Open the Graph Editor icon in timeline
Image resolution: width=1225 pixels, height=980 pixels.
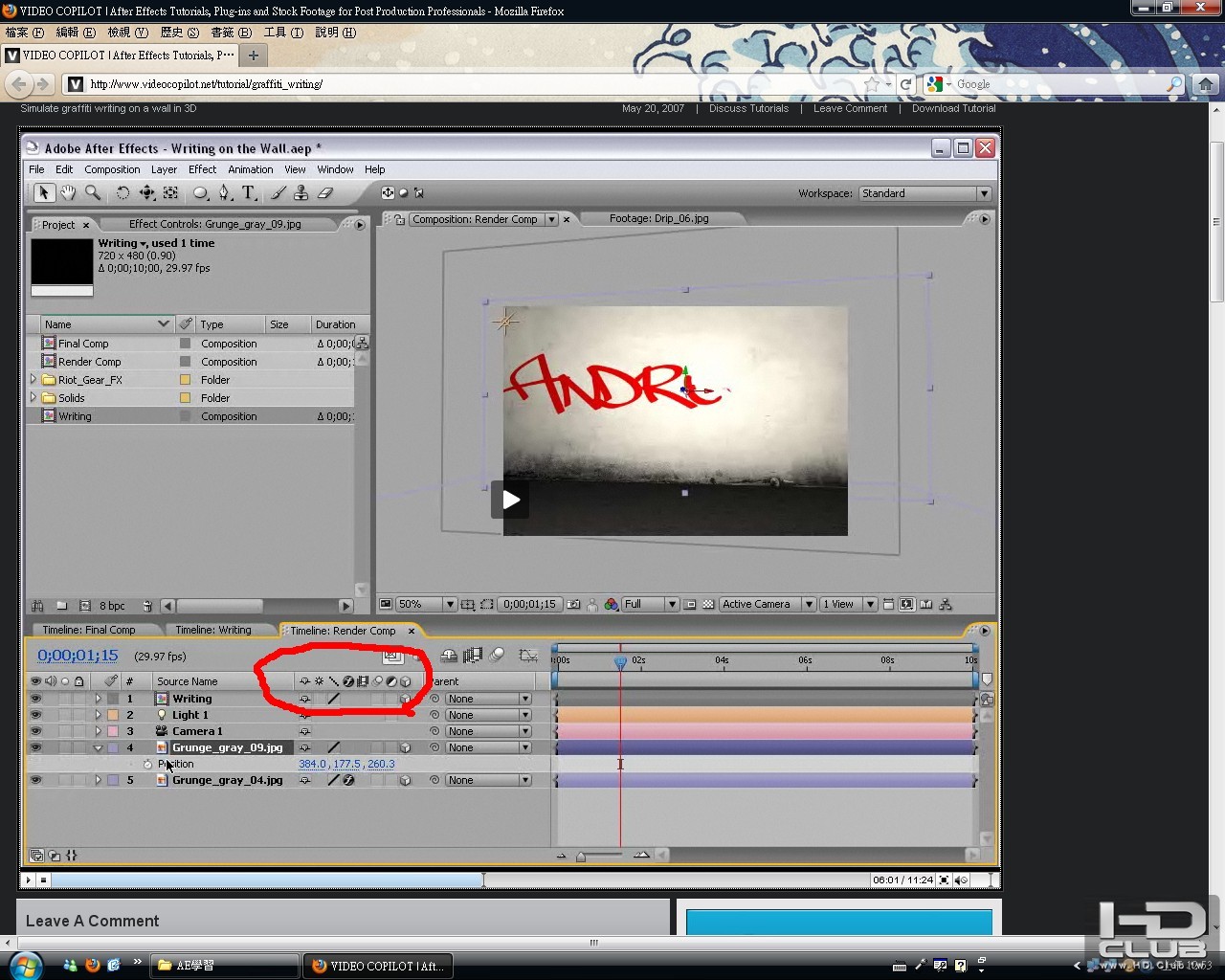(528, 656)
